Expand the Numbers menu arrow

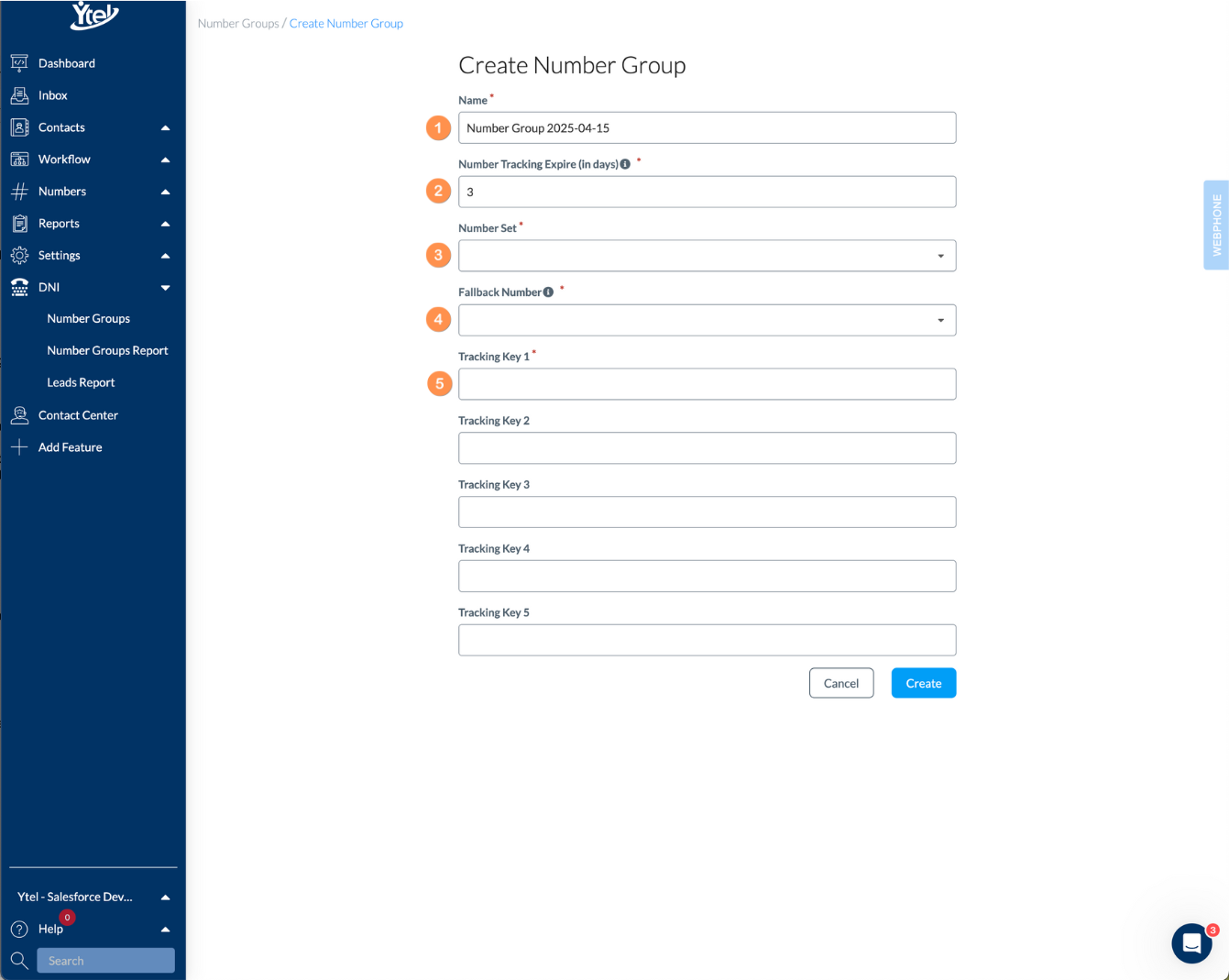tap(166, 193)
